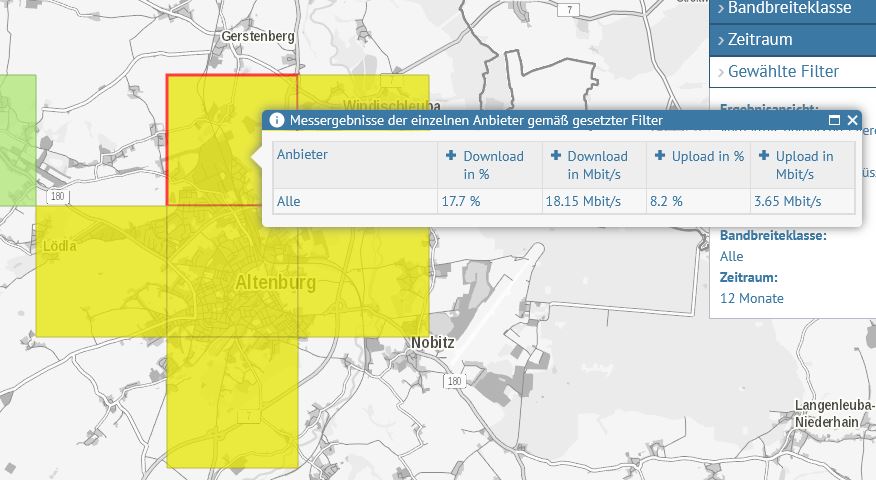
Task: Click the 18.15 Mbit/s download value
Action: tap(582, 201)
